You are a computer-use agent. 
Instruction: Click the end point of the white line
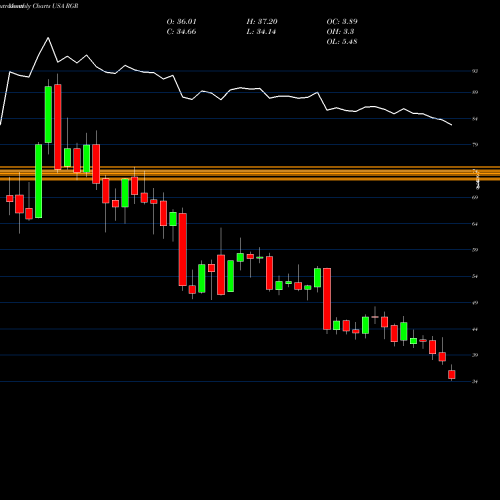pyautogui.click(x=452, y=125)
